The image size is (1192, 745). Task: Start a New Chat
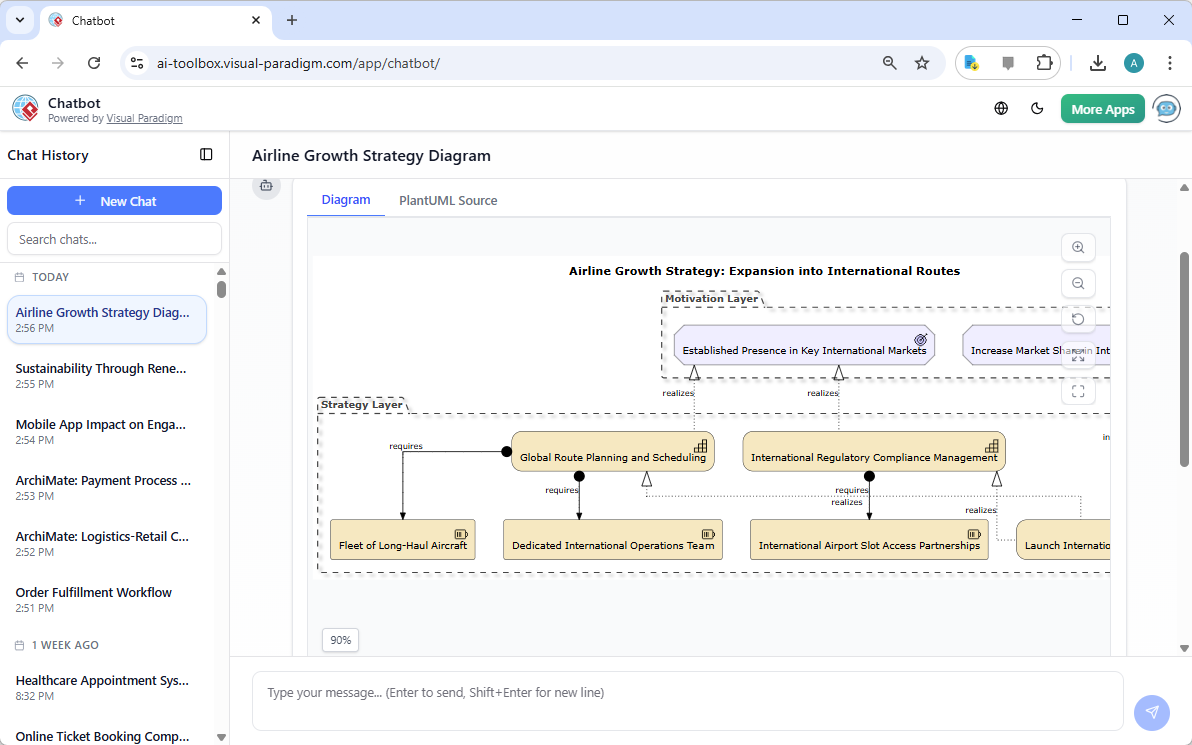pyautogui.click(x=114, y=200)
